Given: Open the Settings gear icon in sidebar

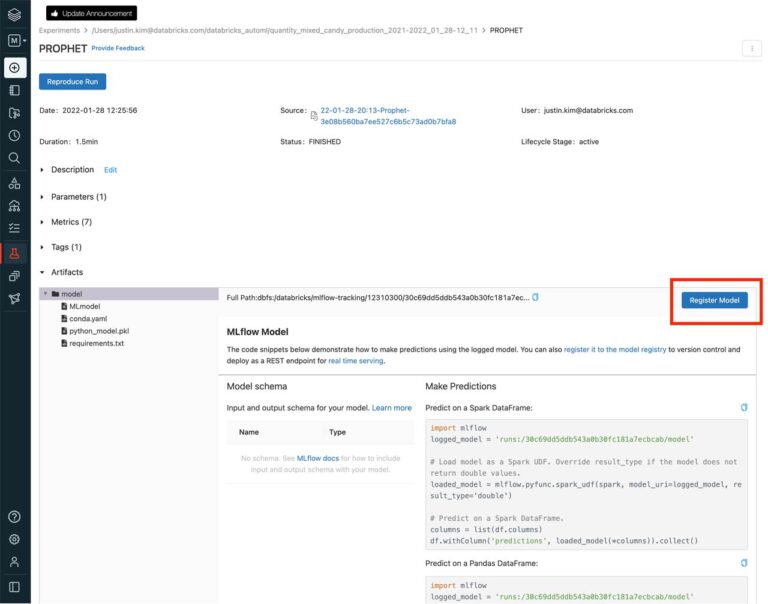Looking at the screenshot, I should coord(15,540).
